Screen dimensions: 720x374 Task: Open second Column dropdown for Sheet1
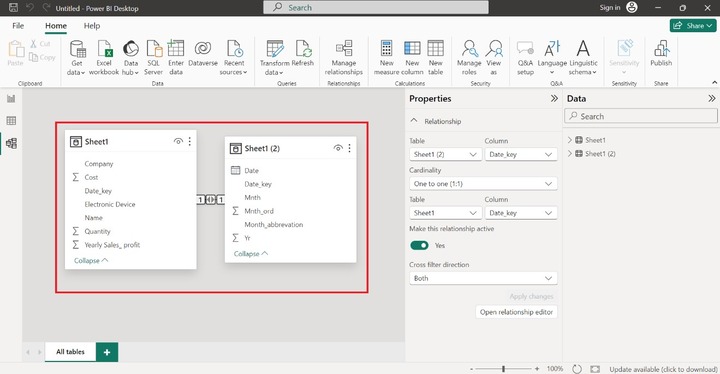(521, 213)
